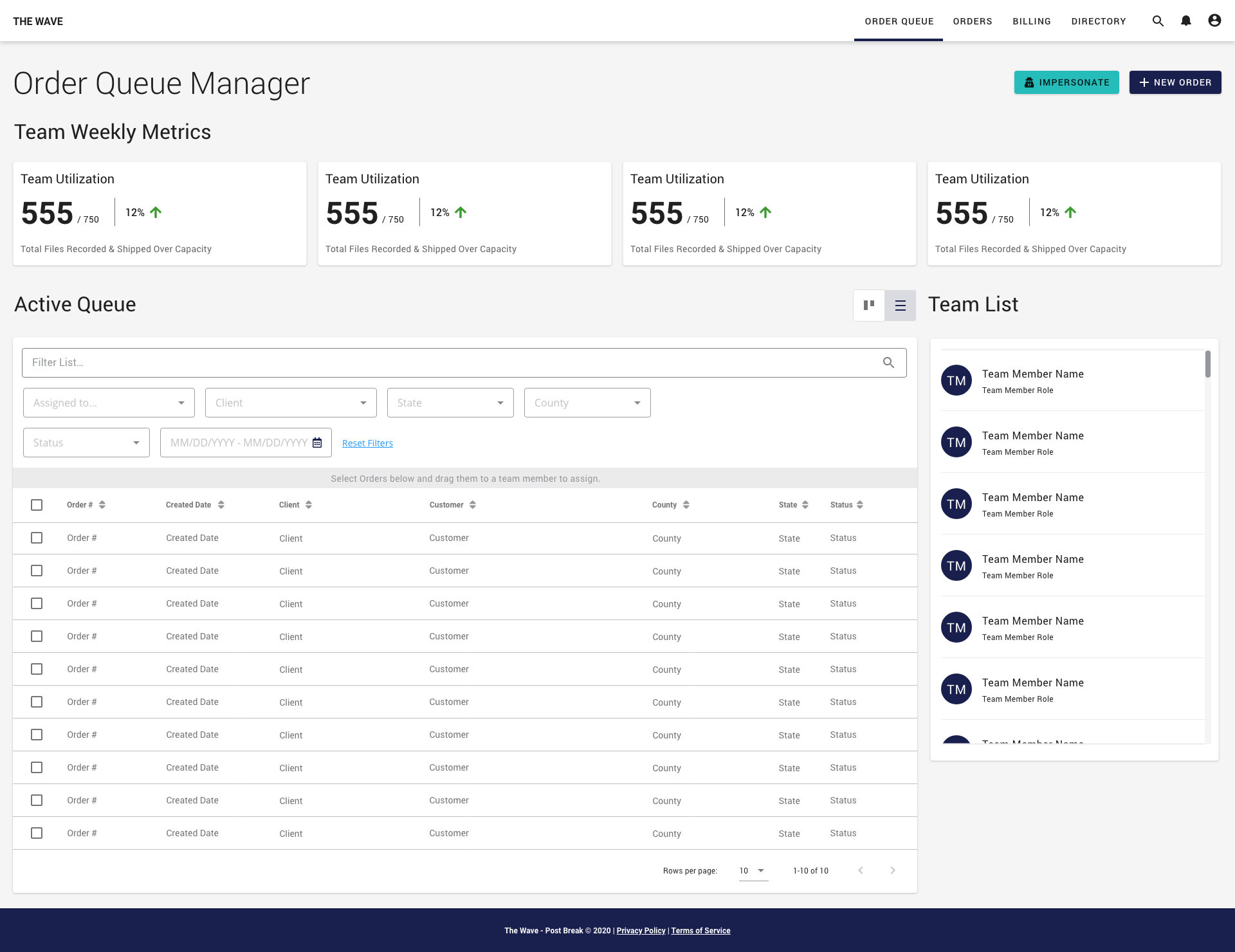Sort table by Order # column arrows
The height and width of the screenshot is (952, 1235).
tap(102, 505)
